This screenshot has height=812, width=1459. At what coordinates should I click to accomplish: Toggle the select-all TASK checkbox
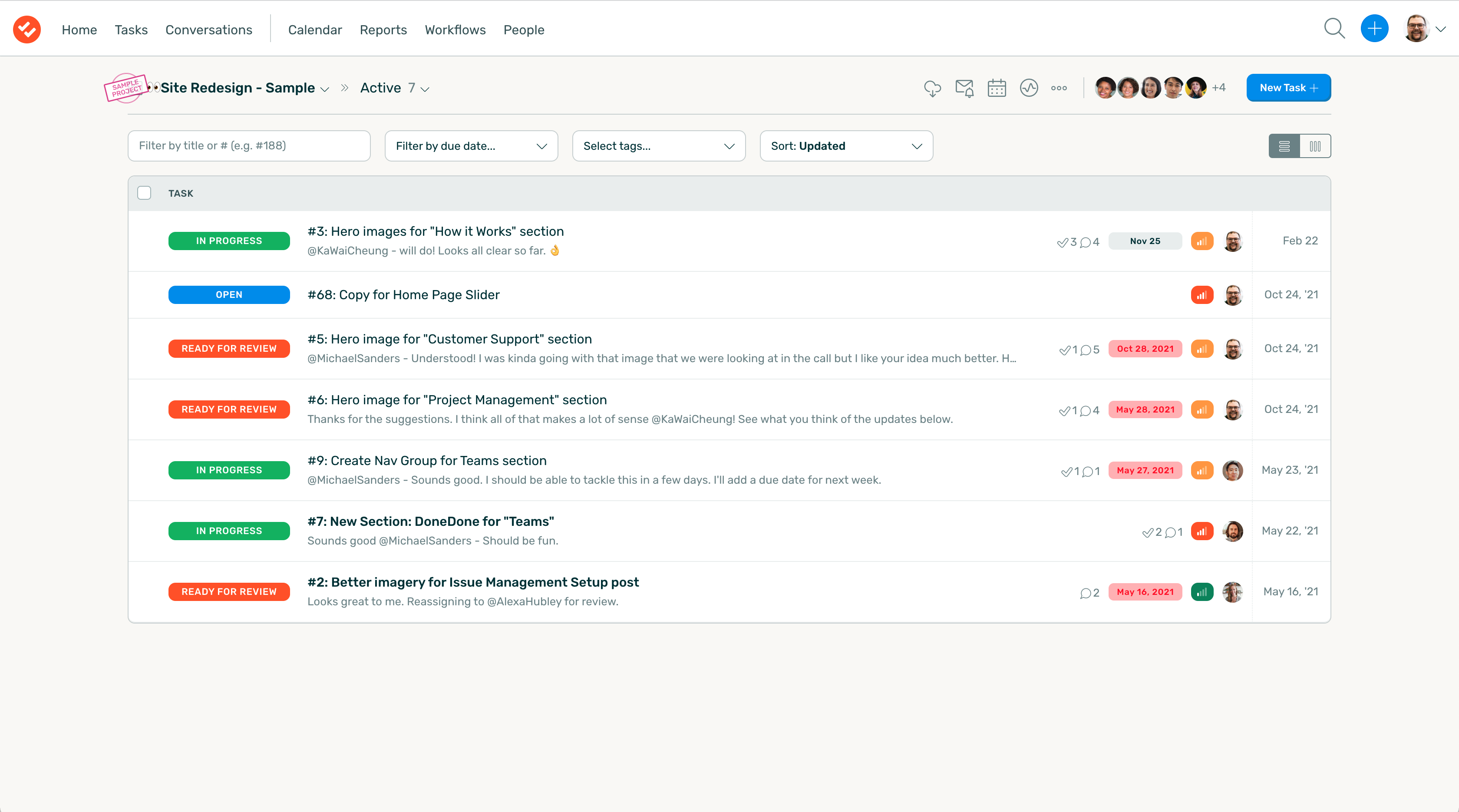point(145,193)
